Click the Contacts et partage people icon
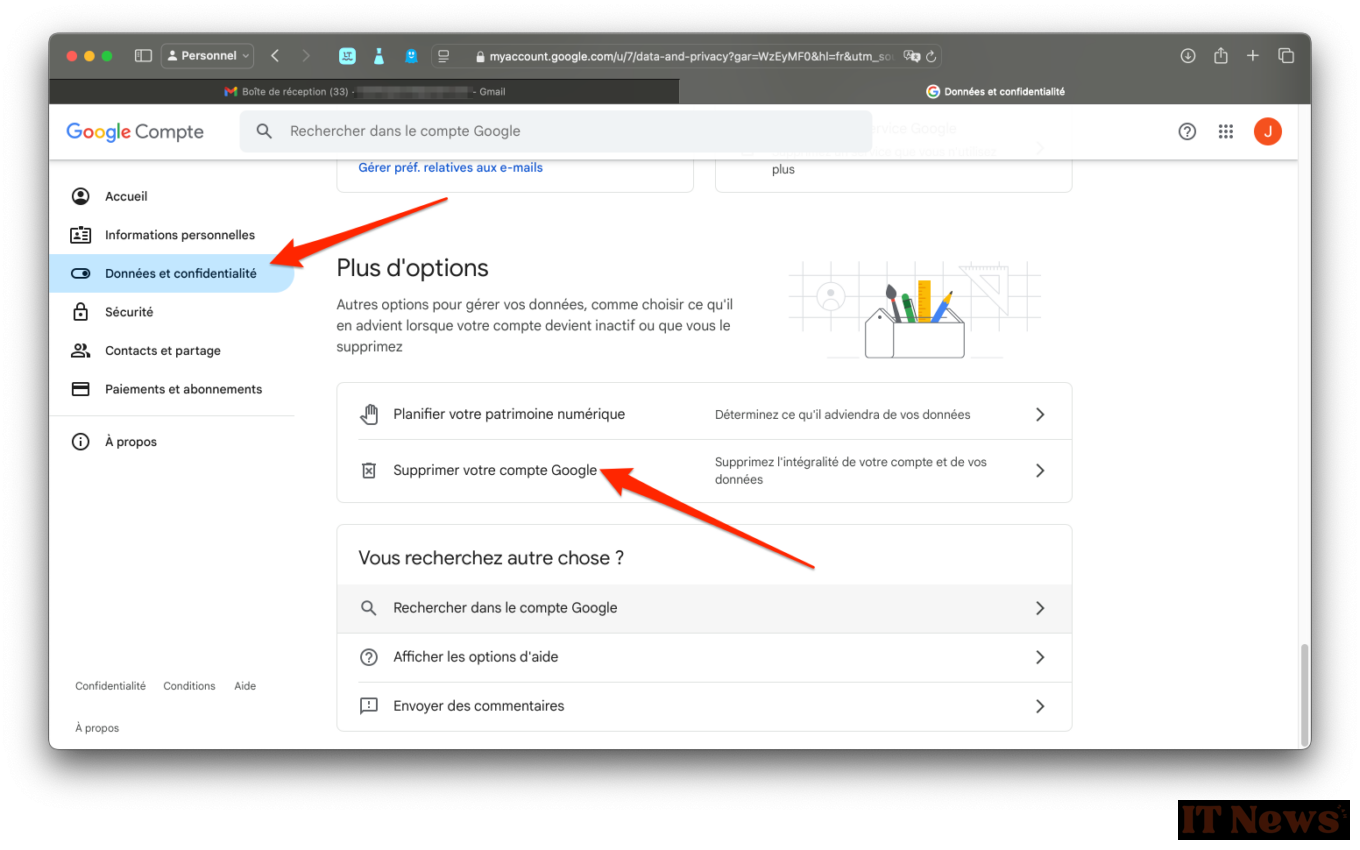 [x=81, y=351]
